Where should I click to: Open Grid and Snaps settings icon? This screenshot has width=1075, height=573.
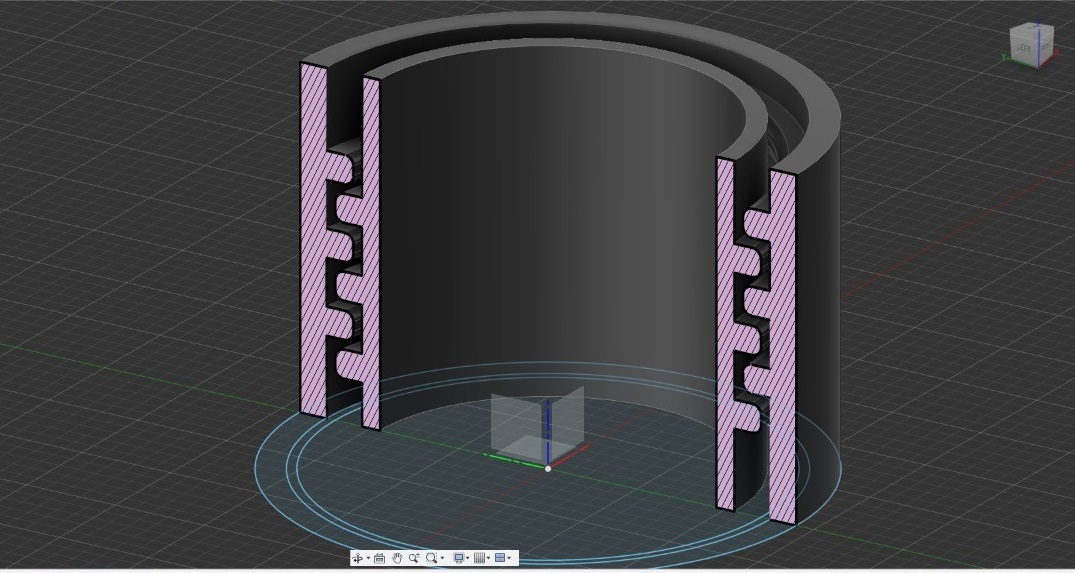click(x=479, y=558)
